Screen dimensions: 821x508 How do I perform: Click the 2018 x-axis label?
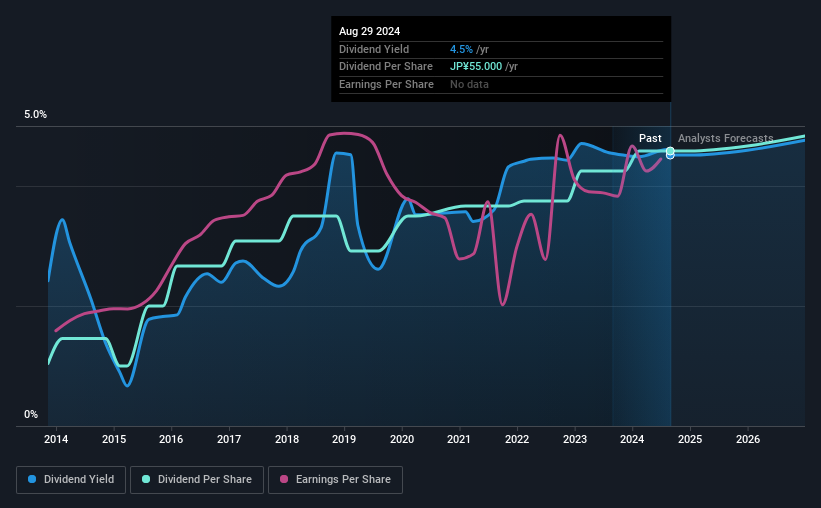[287, 439]
